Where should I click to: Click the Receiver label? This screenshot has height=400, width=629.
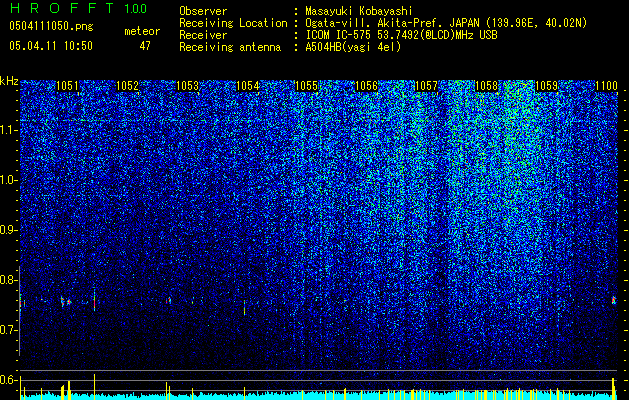pos(203,35)
